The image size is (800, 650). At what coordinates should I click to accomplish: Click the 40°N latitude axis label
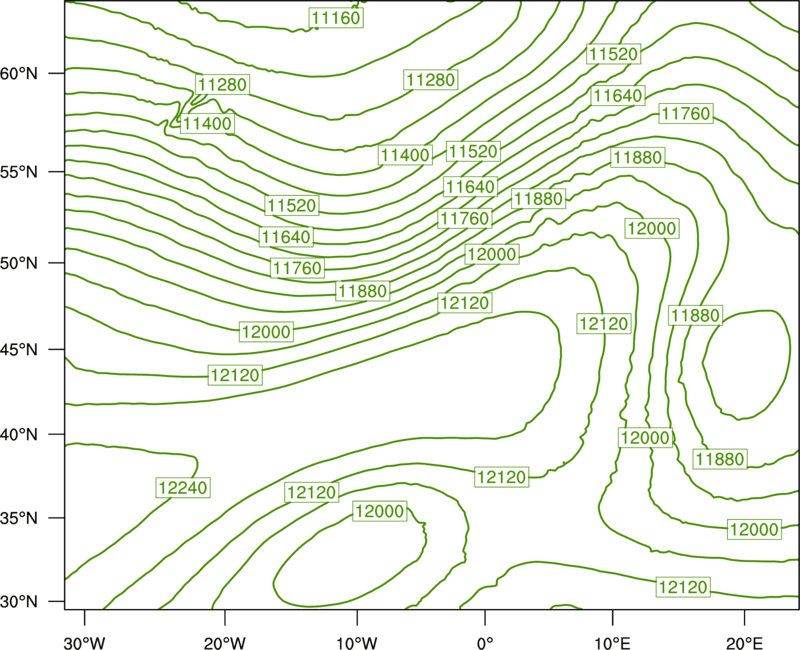19,435
